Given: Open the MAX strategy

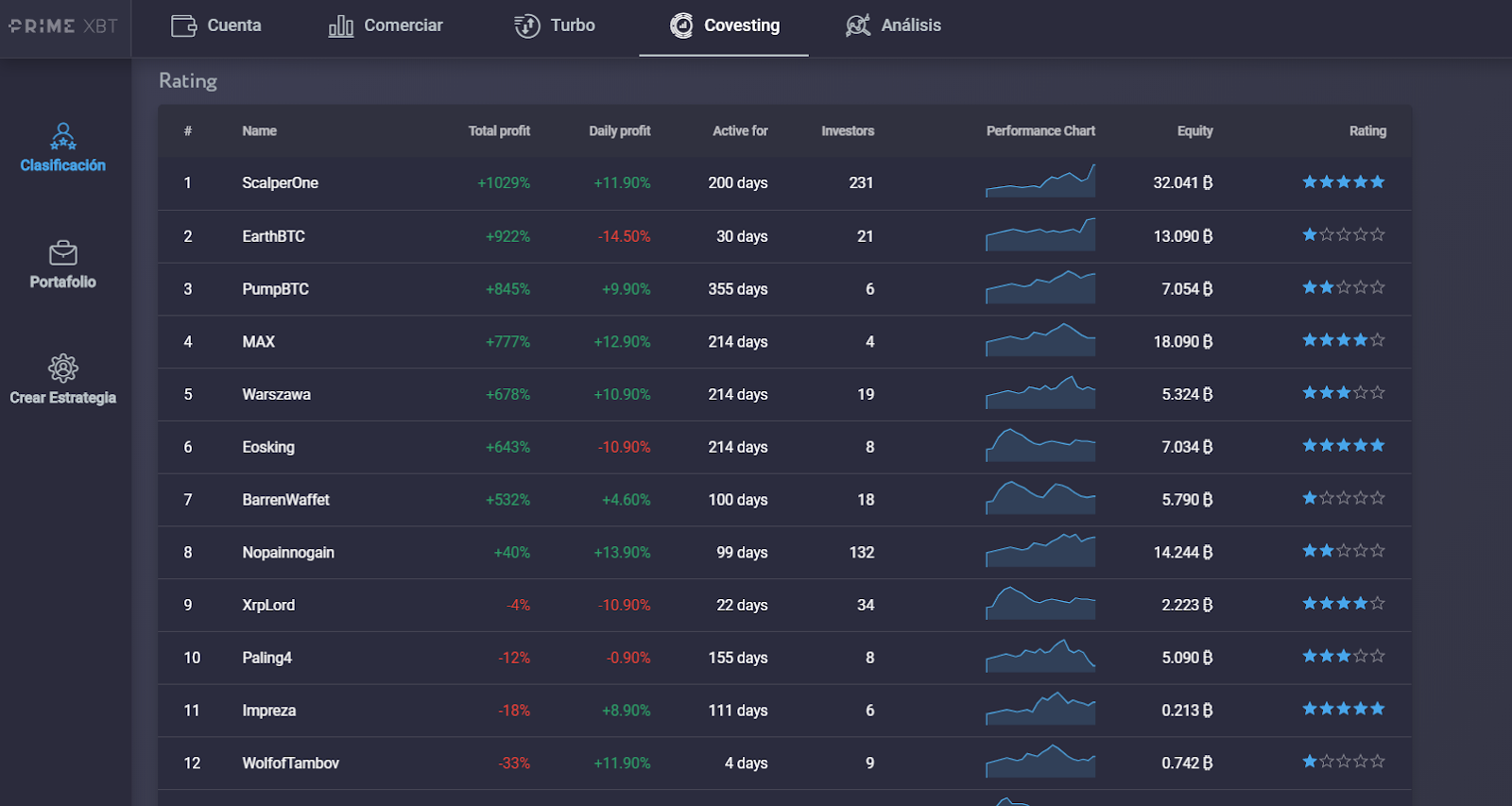Looking at the screenshot, I should (258, 342).
